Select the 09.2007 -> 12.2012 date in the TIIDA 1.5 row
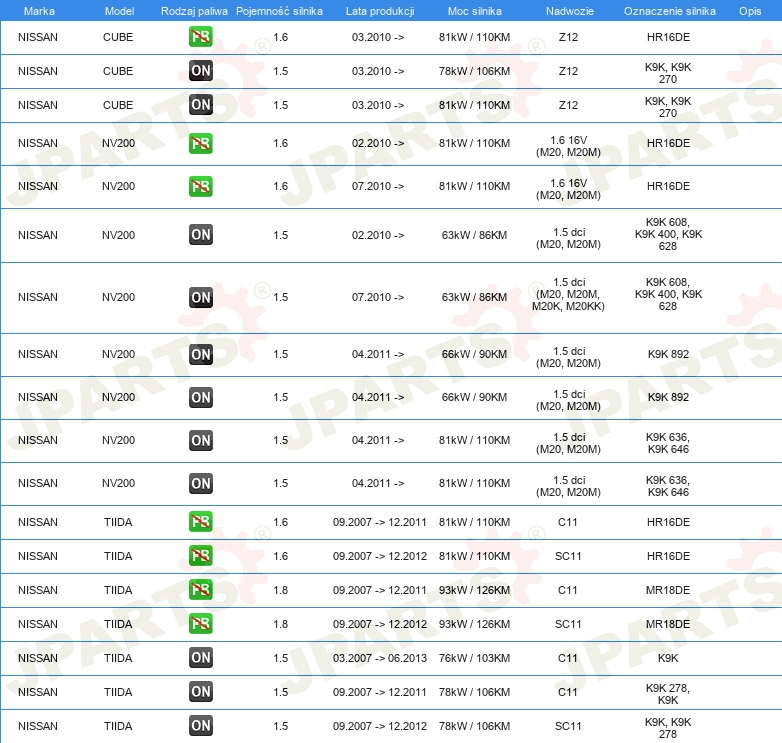Viewport: 782px width, 743px height. click(x=380, y=726)
